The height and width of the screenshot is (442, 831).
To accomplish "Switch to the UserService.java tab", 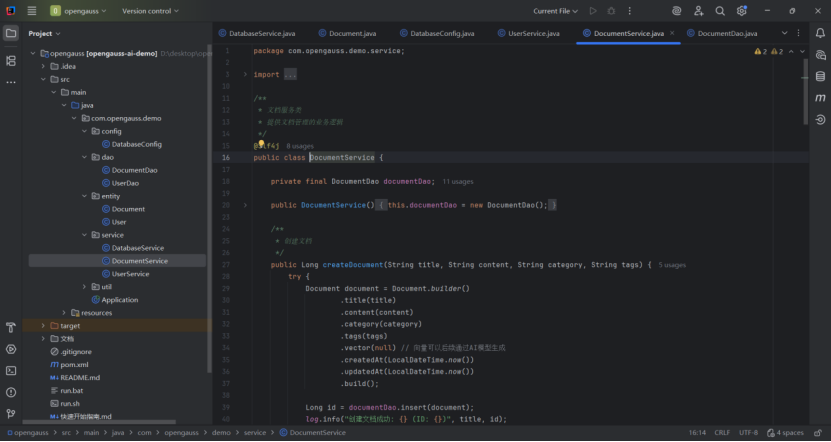I will (528, 33).
